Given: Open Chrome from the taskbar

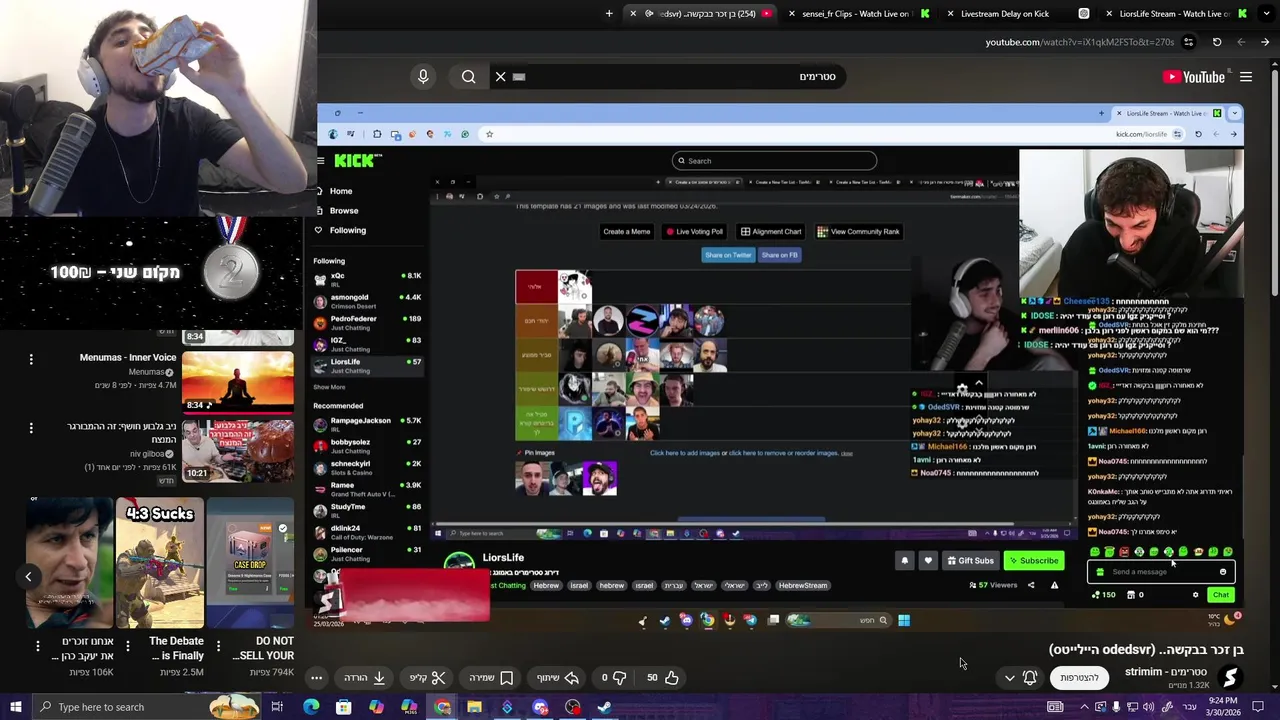Looking at the screenshot, I should pyautogui.click(x=442, y=707).
